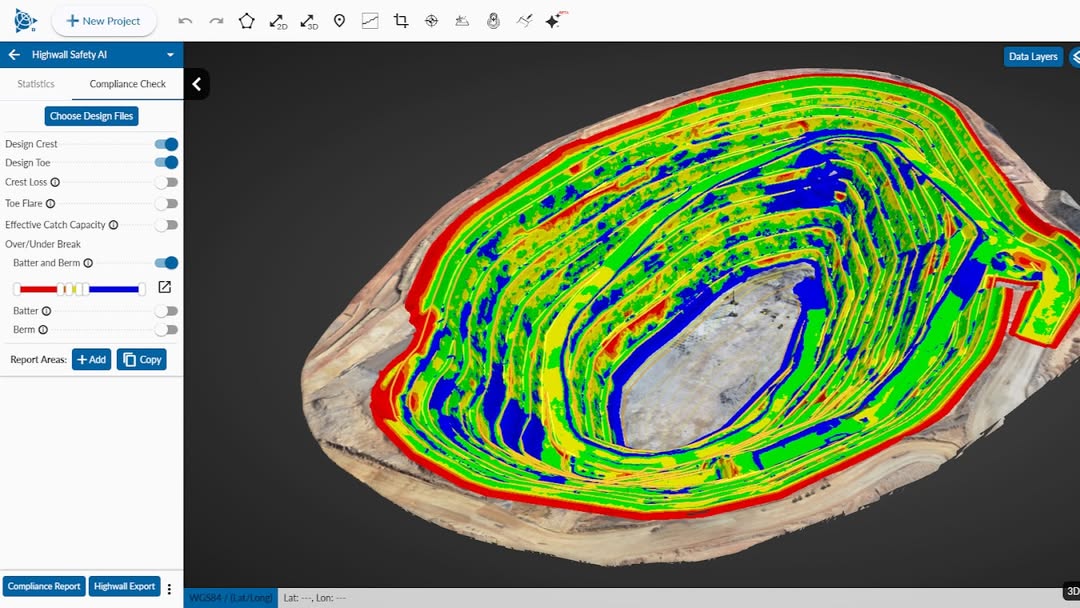The height and width of the screenshot is (608, 1080).
Task: Turn off the Batter and Berm toggle
Action: (166, 263)
